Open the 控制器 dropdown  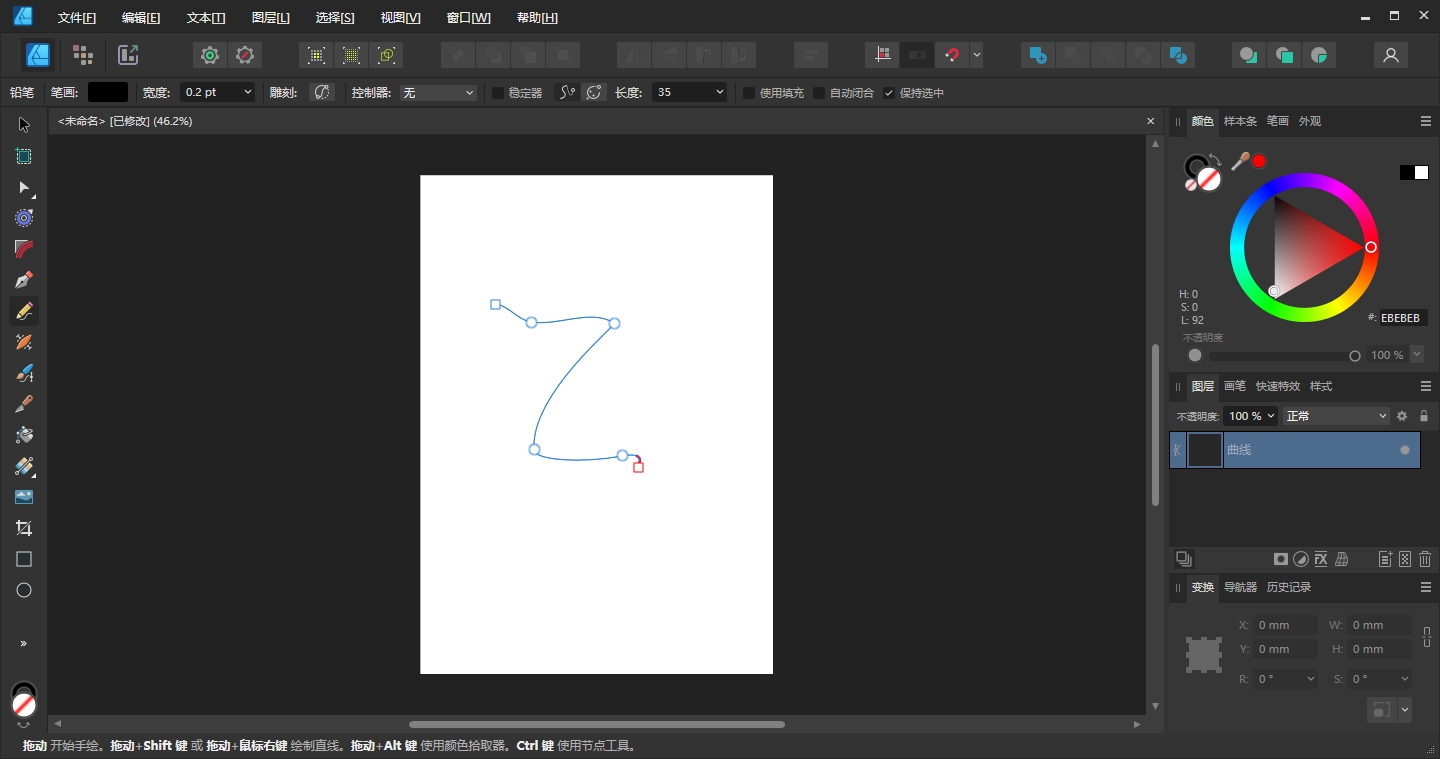[438, 92]
